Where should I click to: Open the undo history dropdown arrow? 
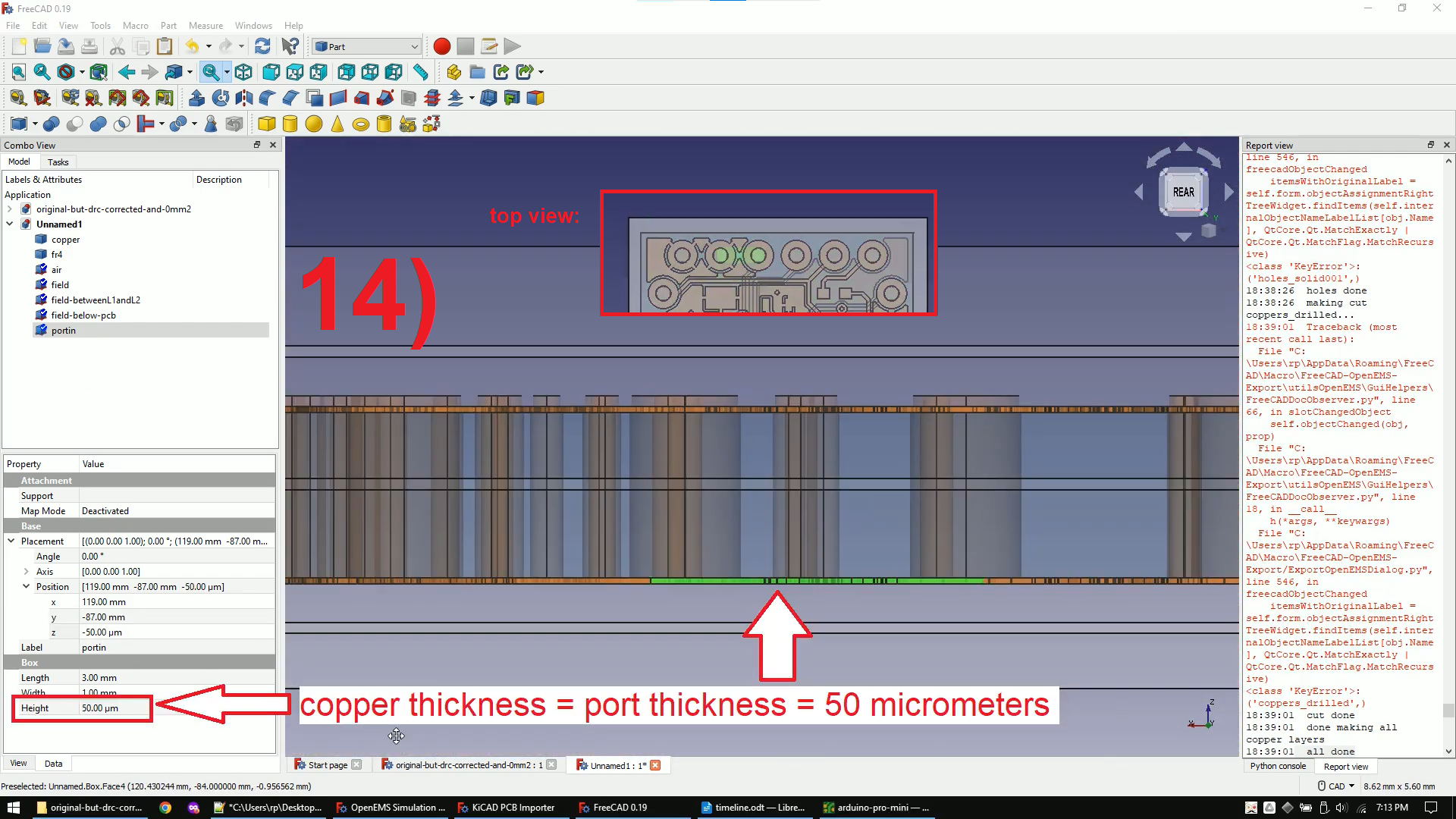[209, 46]
